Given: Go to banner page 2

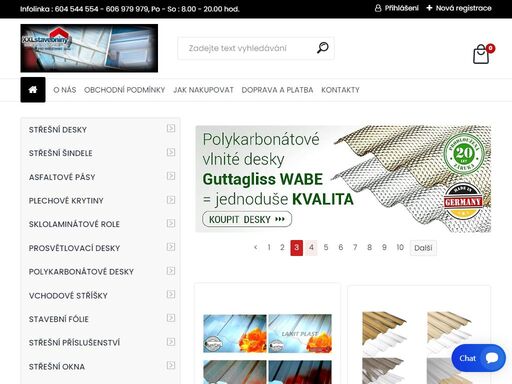Looking at the screenshot, I should coord(282,247).
